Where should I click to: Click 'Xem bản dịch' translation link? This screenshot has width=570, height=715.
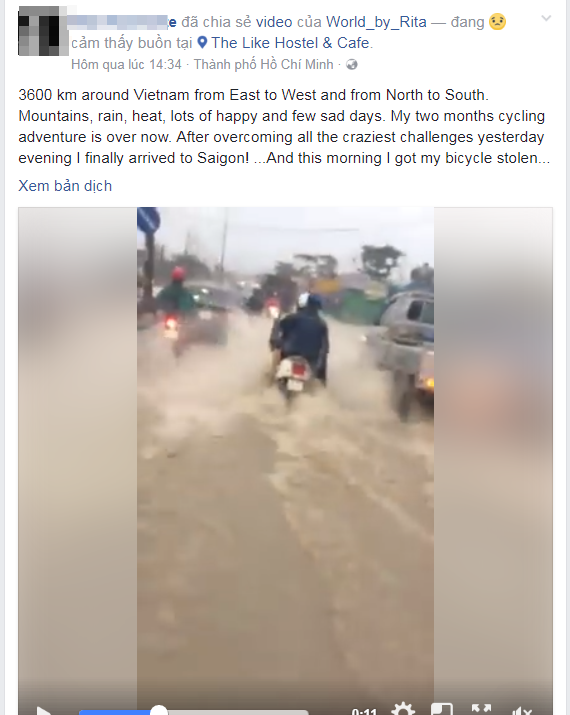pyautogui.click(x=65, y=186)
